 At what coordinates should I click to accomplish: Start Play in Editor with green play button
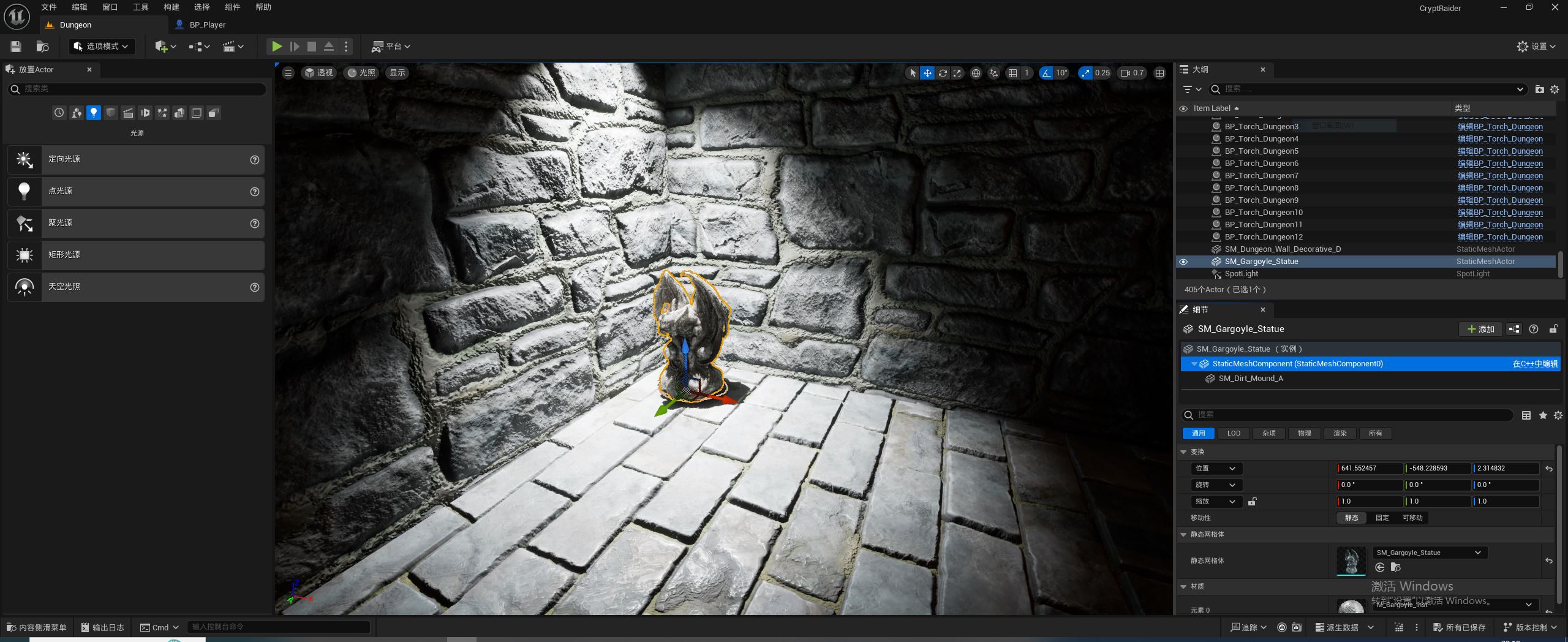277,47
